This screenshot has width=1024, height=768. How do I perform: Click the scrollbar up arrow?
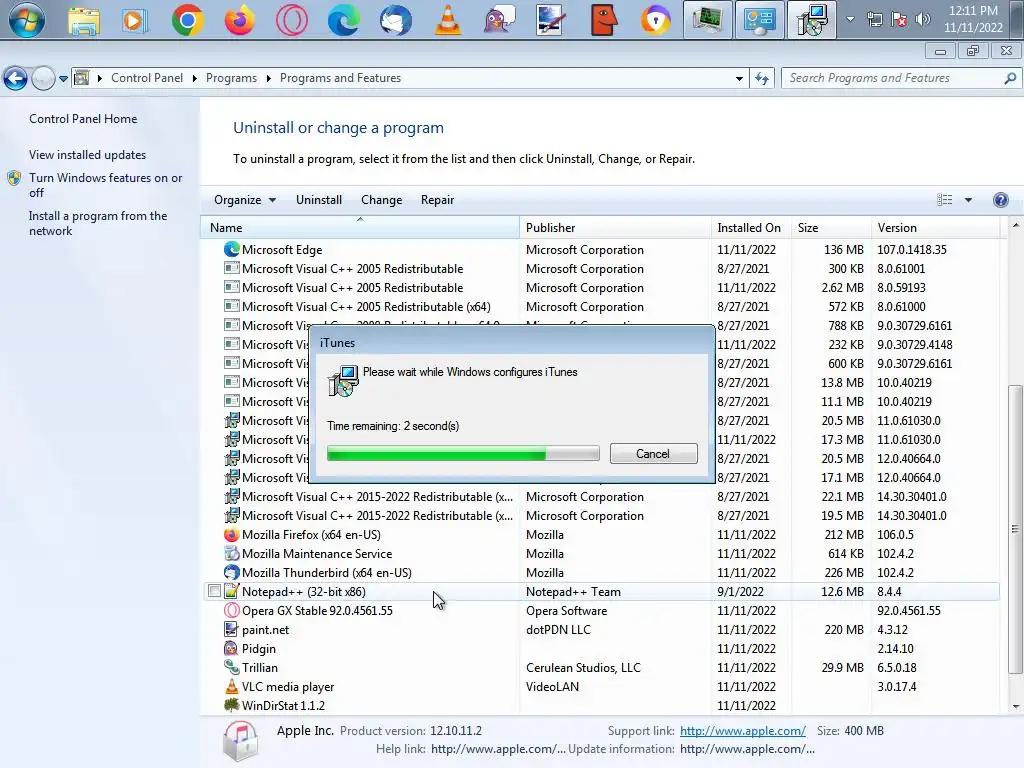pos(1015,225)
